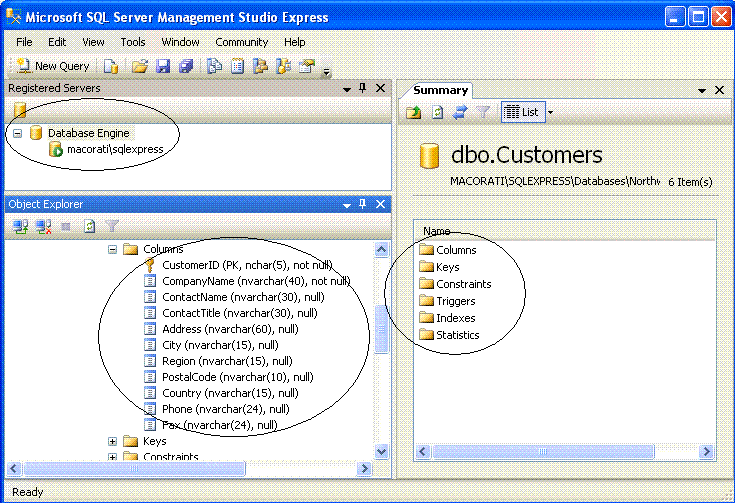Click the Filter icon in Summary toolbar
This screenshot has width=735, height=503.
[x=483, y=113]
